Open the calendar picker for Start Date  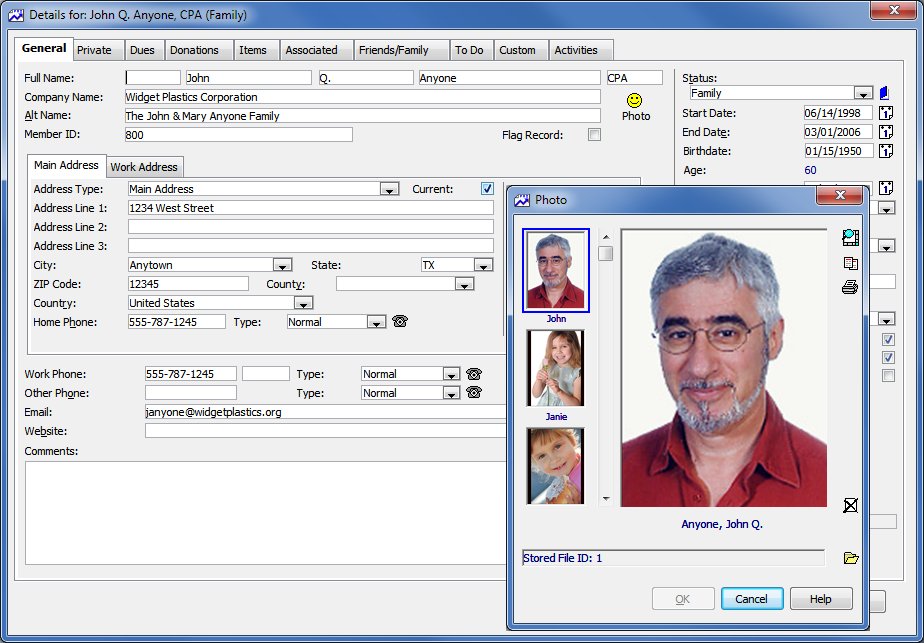886,113
